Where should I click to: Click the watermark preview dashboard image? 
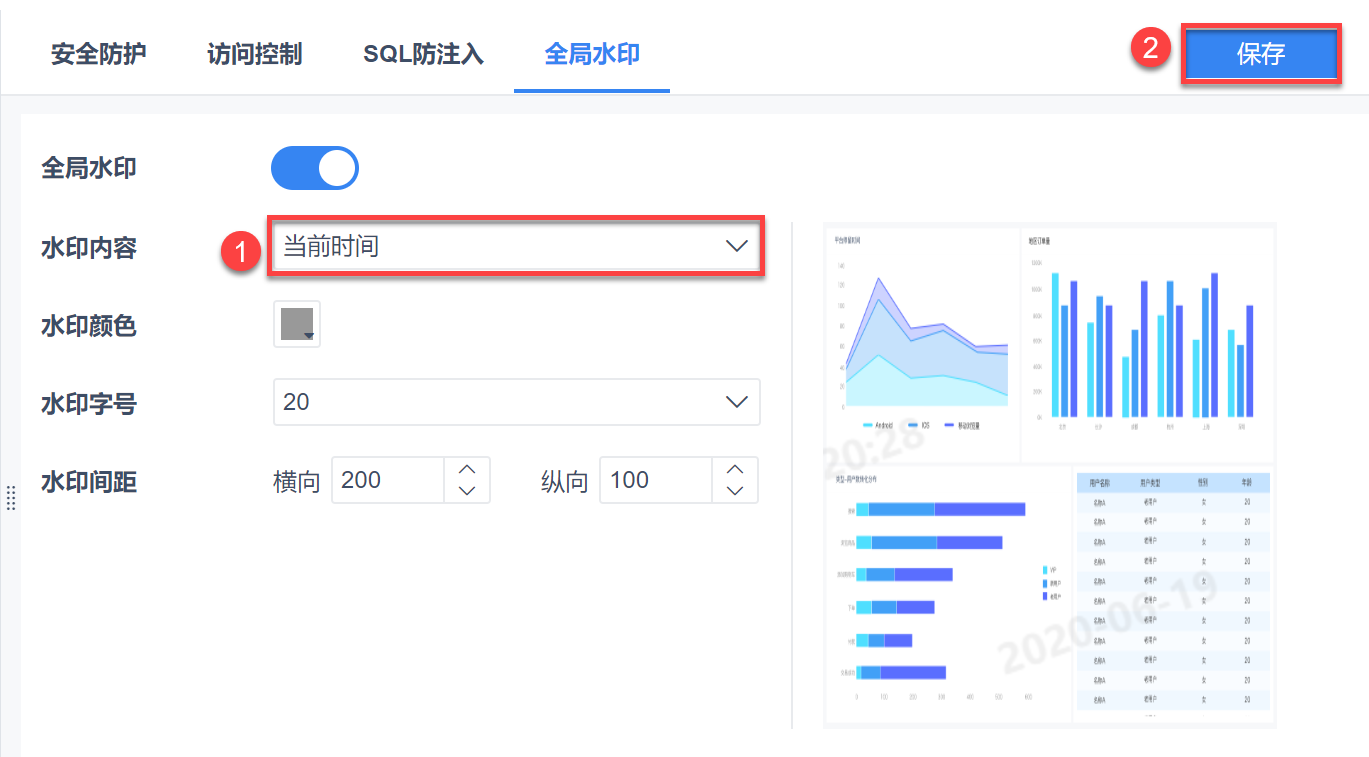[1049, 475]
